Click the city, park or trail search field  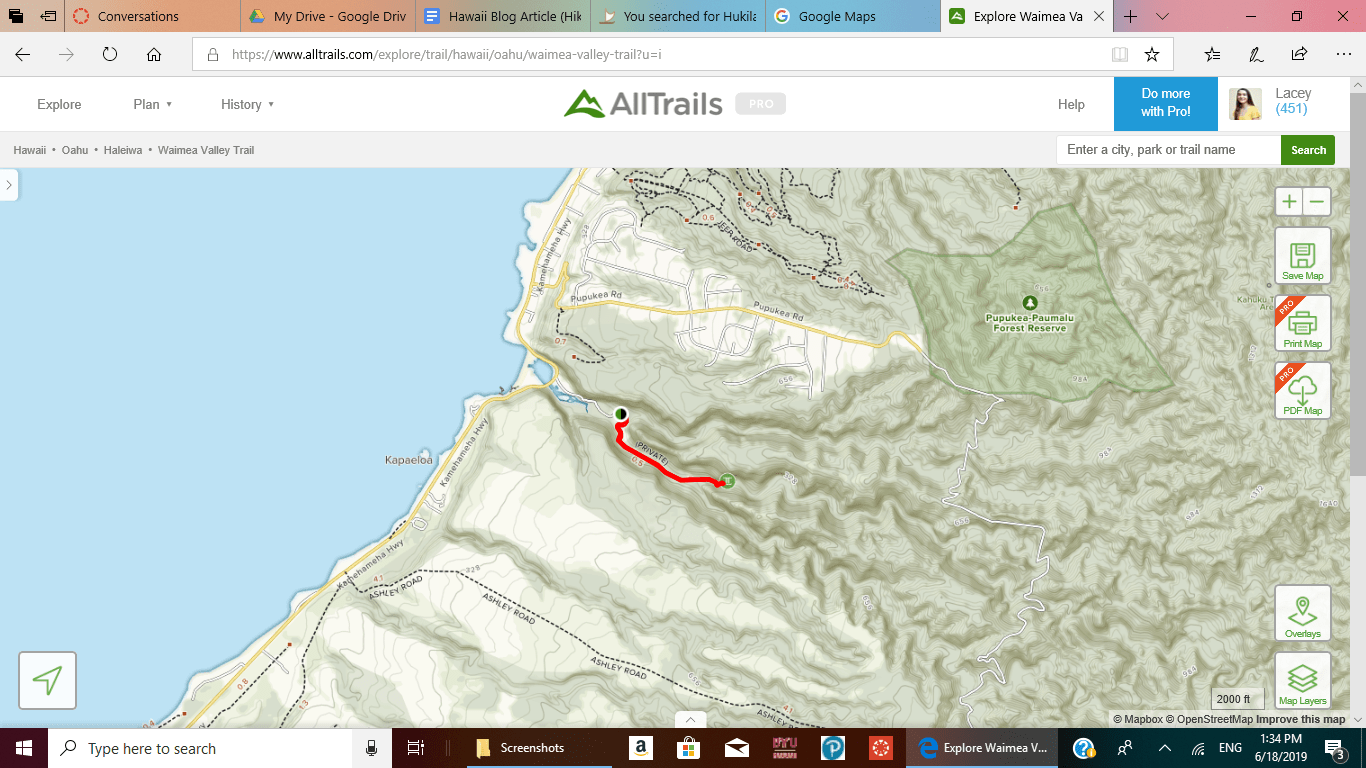(1168, 150)
